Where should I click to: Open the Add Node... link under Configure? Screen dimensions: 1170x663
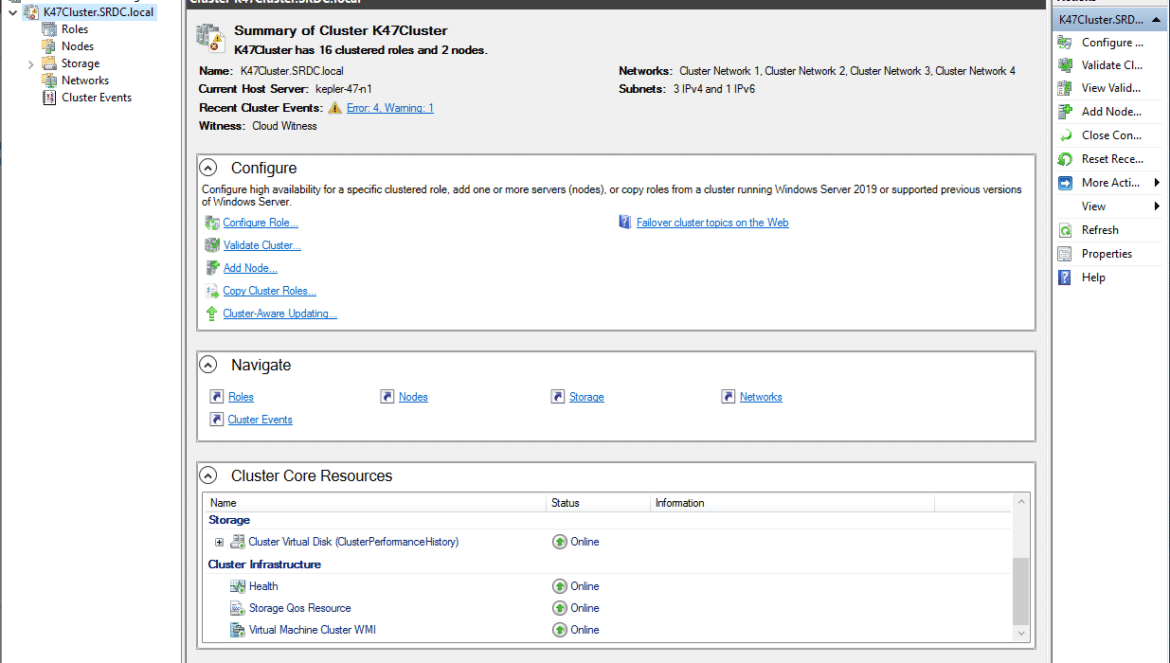pos(250,268)
